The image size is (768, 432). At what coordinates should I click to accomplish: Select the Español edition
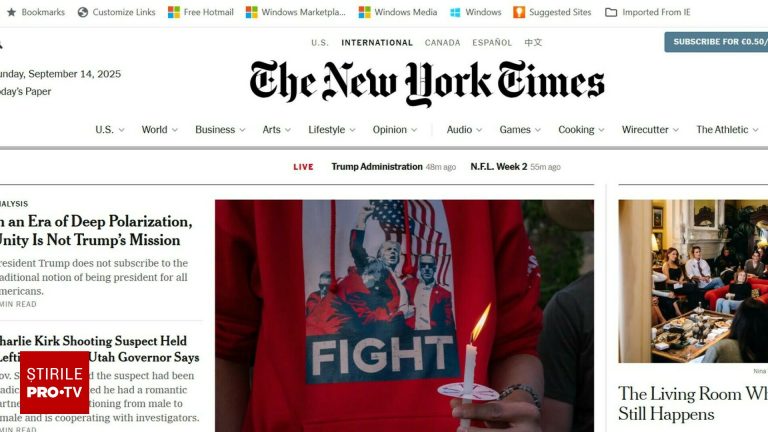click(492, 43)
